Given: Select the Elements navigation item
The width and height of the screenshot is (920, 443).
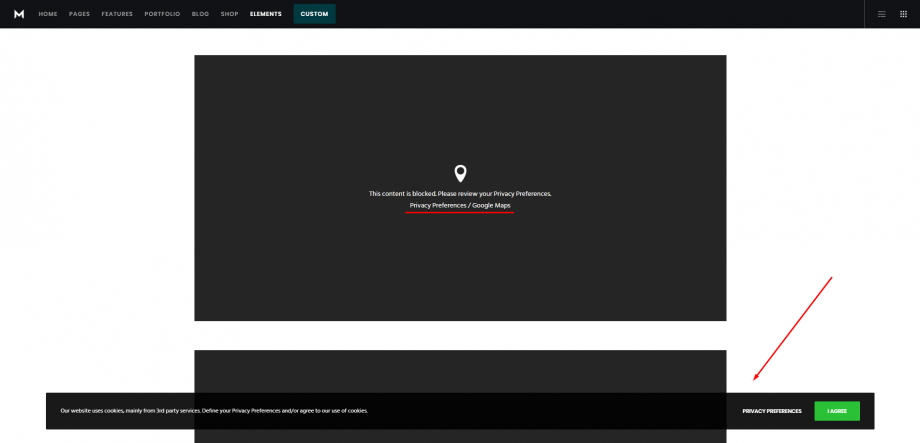Looking at the screenshot, I should point(265,14).
